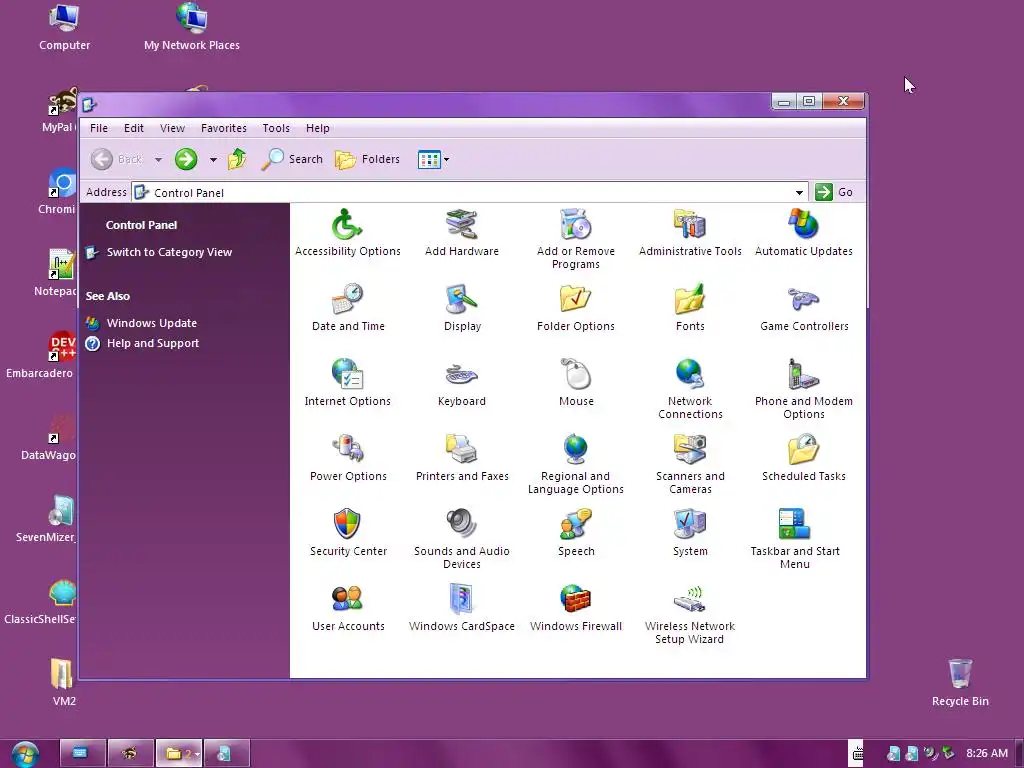Expand the Views button dropdown arrow
Image resolution: width=1024 pixels, height=768 pixels.
point(447,159)
